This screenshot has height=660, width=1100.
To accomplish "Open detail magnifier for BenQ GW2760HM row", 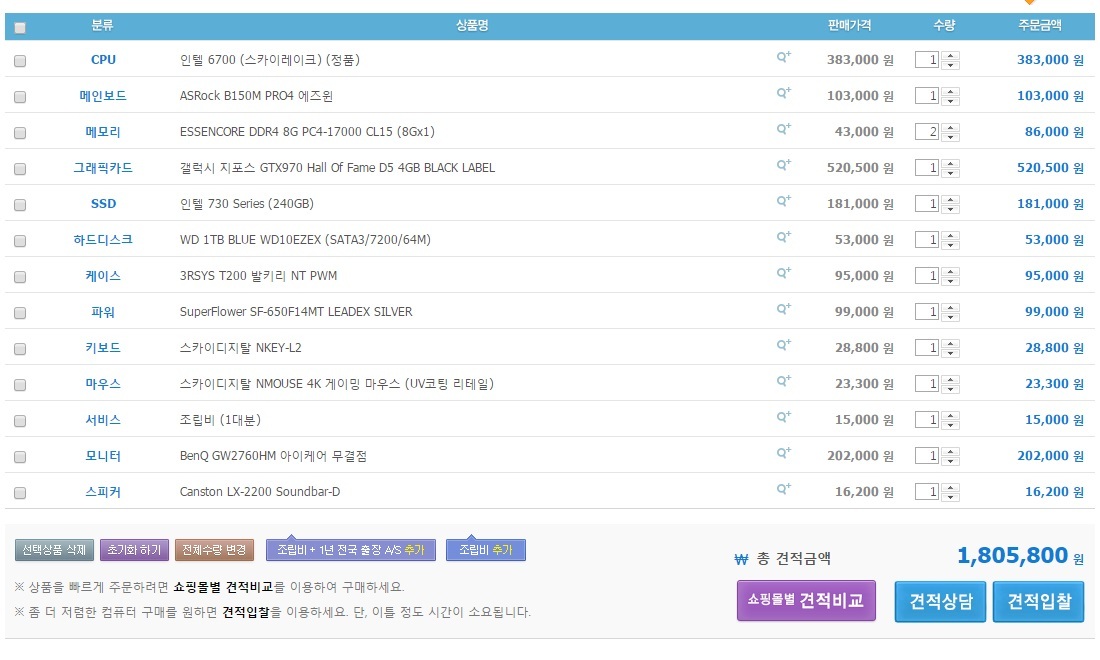I will coord(784,453).
